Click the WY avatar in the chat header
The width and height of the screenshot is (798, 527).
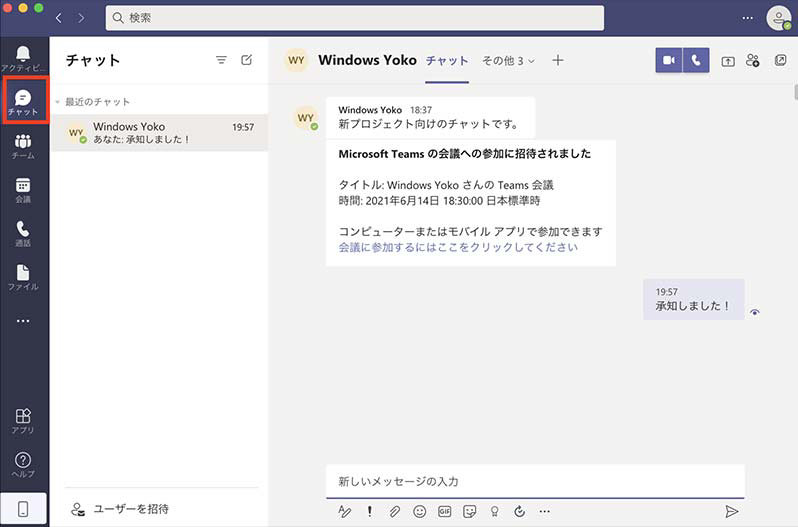(x=296, y=61)
